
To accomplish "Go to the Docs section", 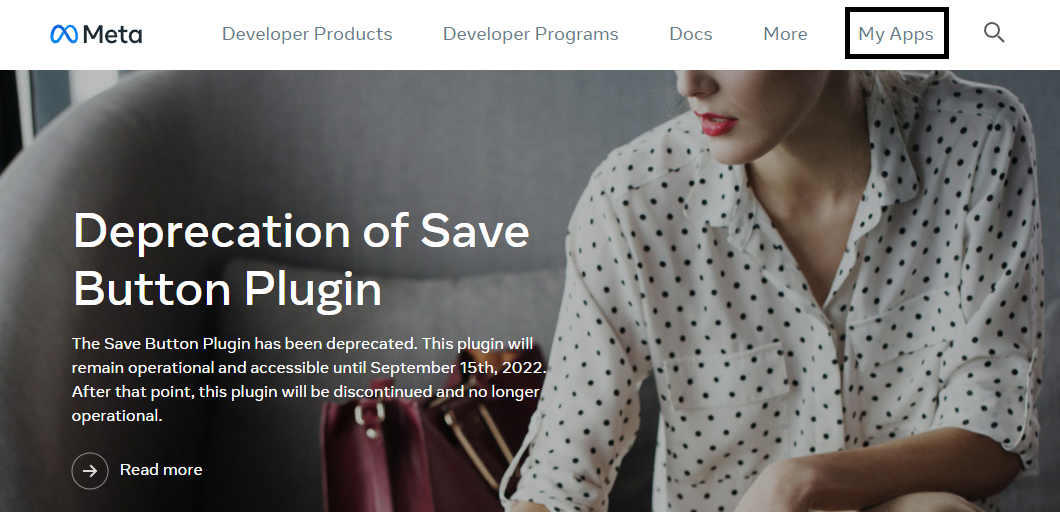I will coord(691,34).
